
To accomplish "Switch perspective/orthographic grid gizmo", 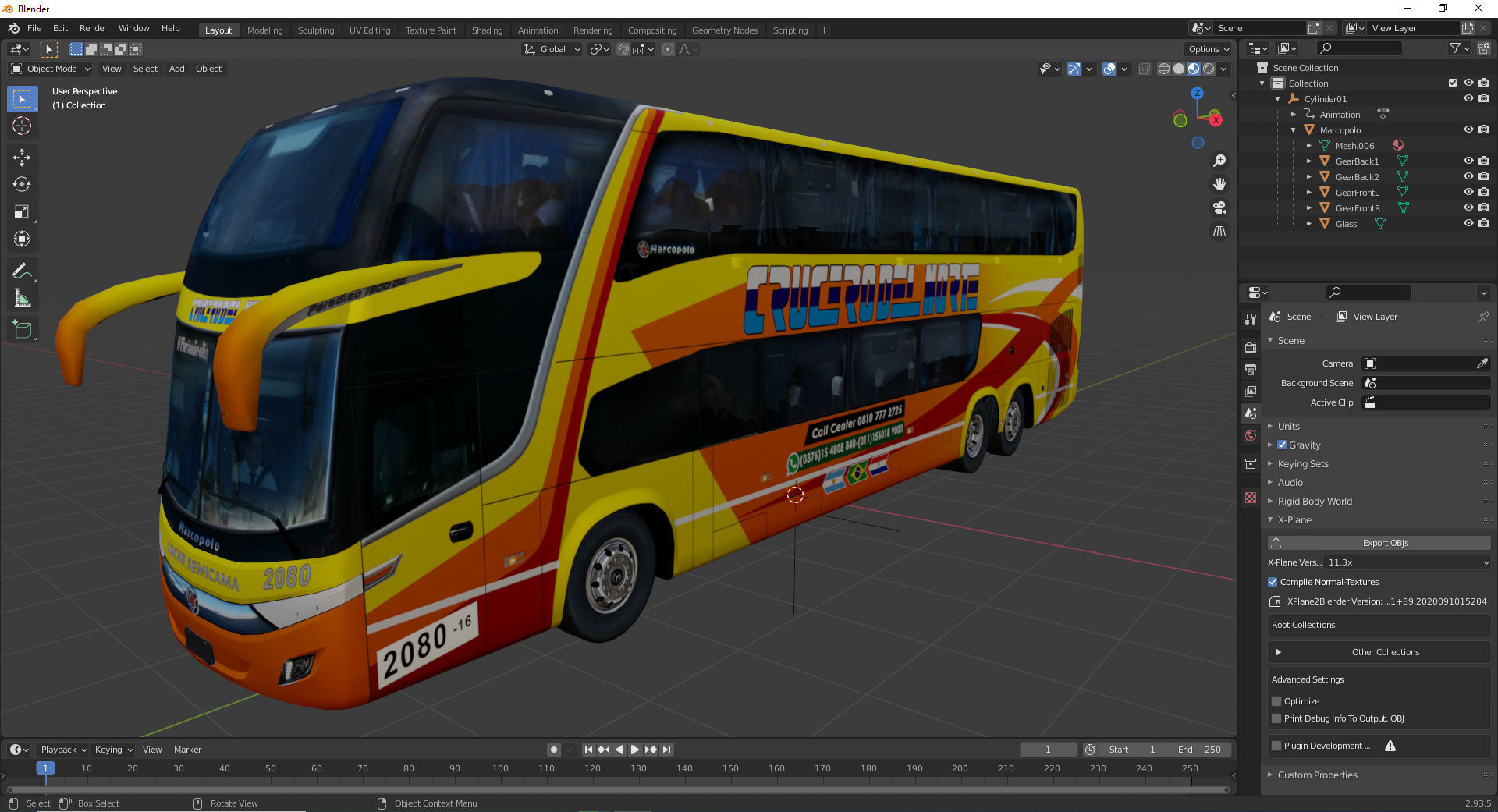I will 1219,232.
